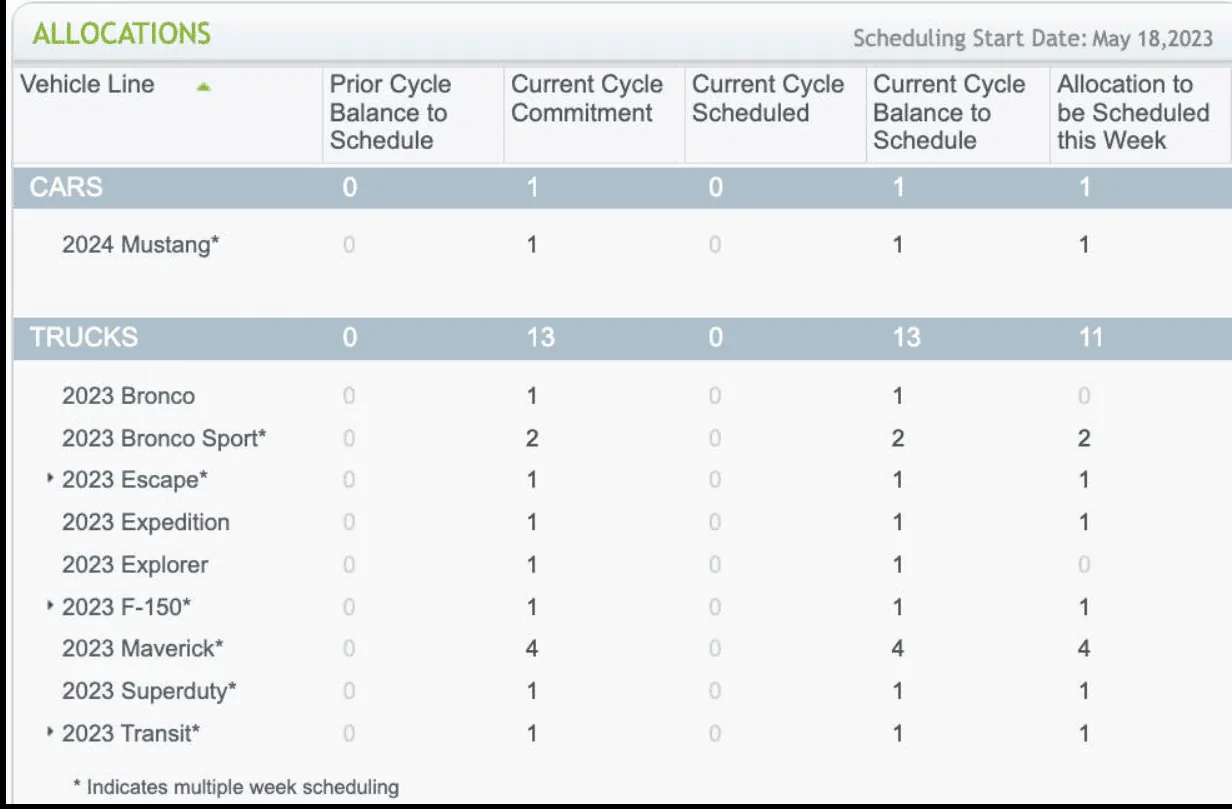Click Prior Cycle Balance to Schedule header

[390, 112]
